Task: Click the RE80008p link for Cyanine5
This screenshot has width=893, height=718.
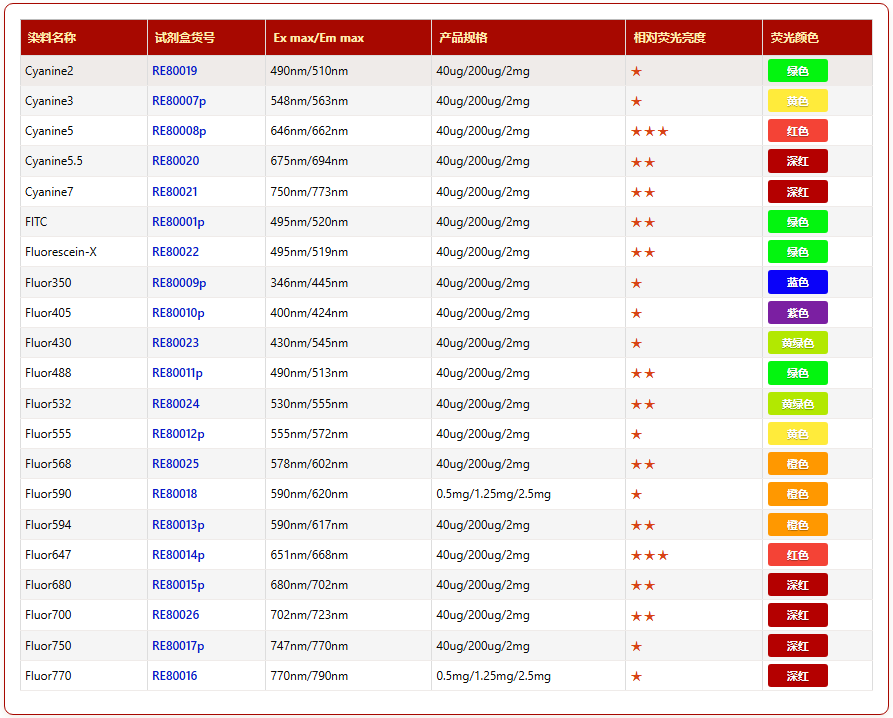Action: (178, 131)
